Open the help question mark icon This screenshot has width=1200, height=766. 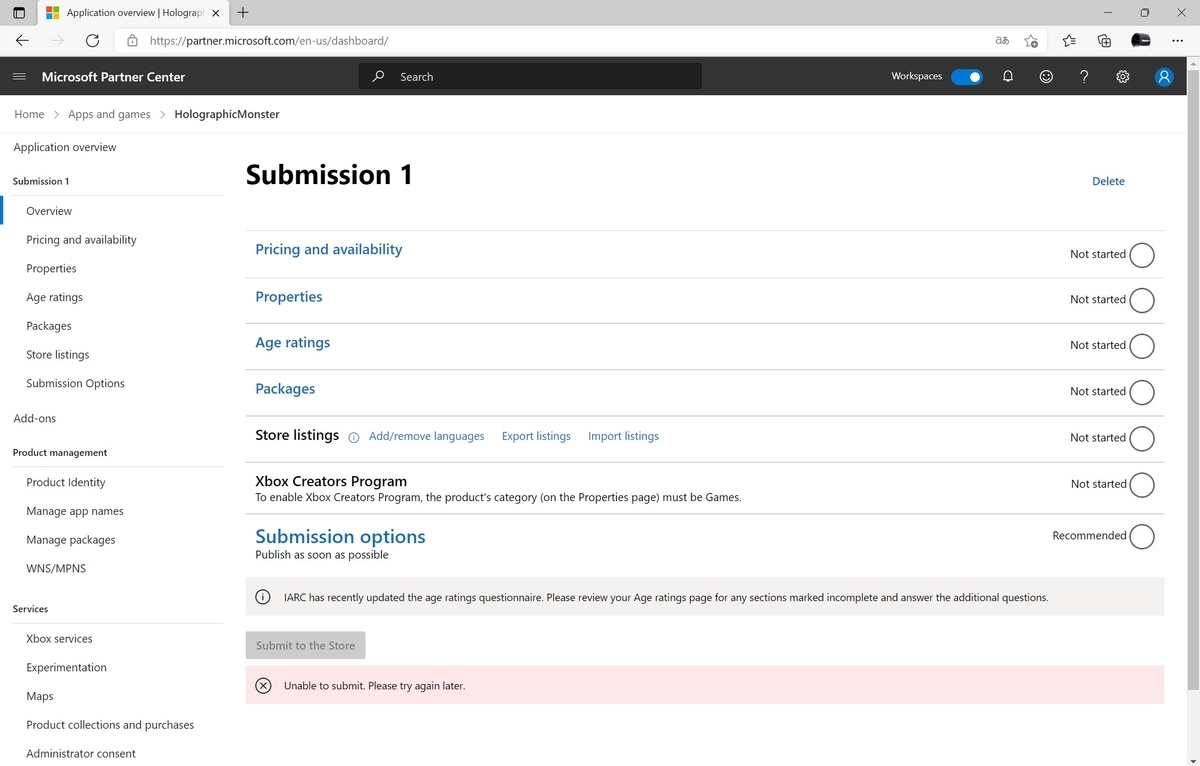(1084, 77)
